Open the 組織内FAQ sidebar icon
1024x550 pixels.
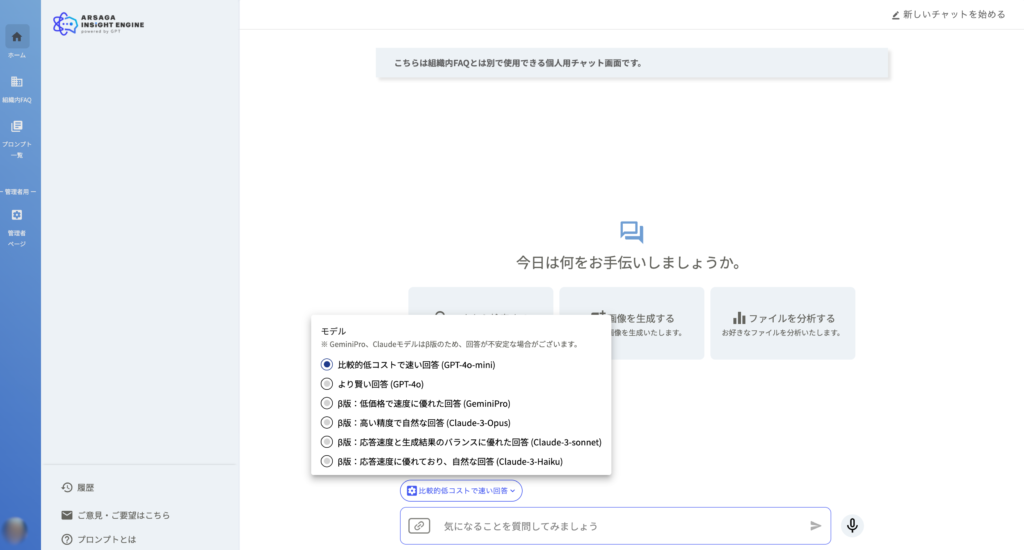17,82
